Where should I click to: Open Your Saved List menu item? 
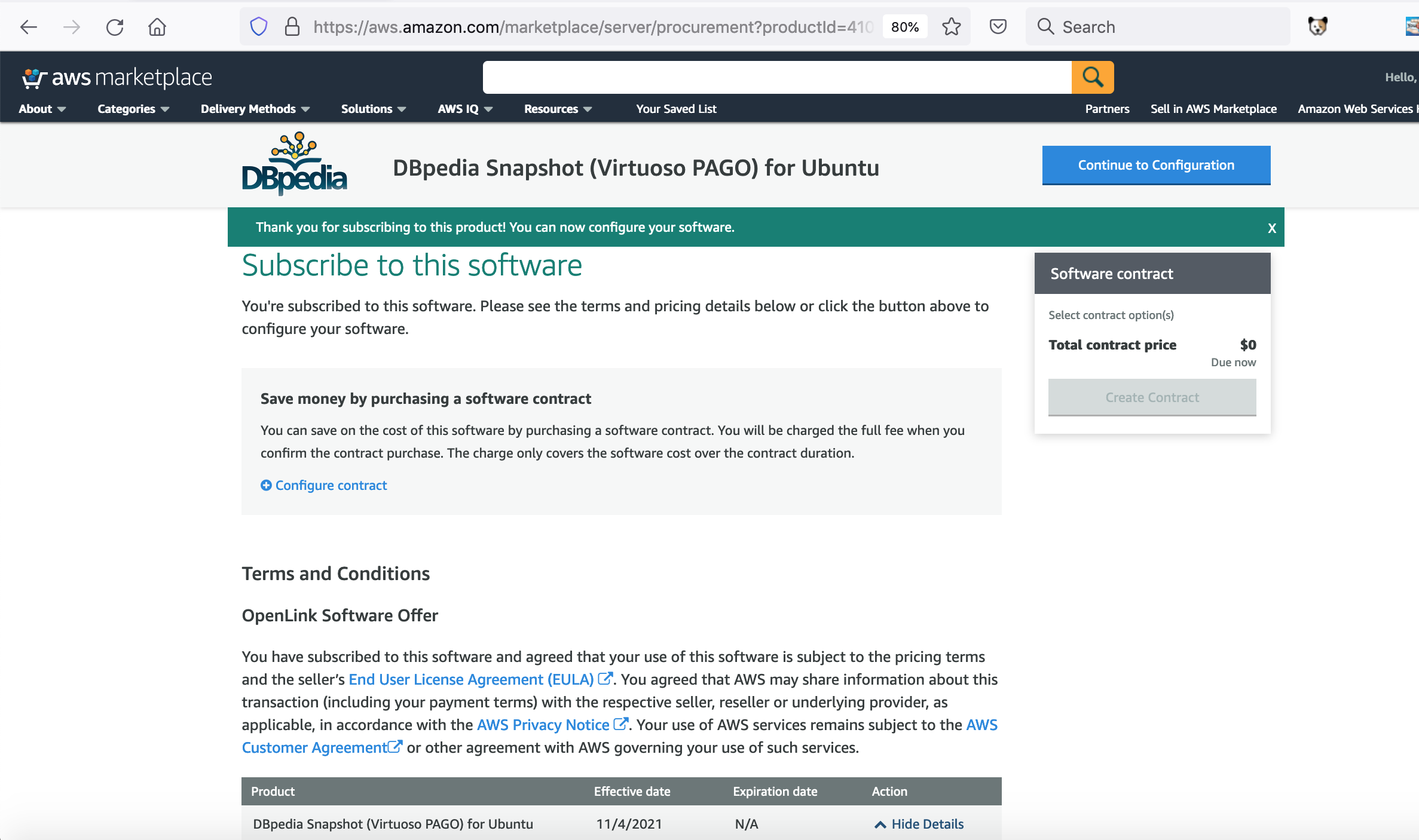tap(676, 109)
